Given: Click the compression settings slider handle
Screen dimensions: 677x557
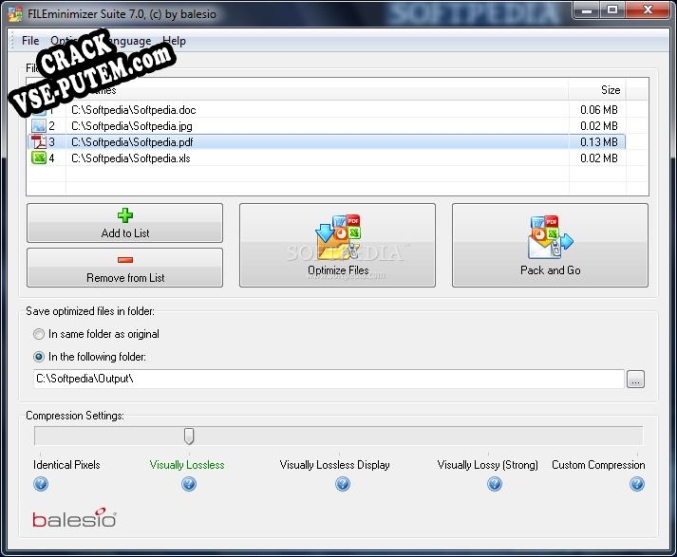Looking at the screenshot, I should point(189,436).
